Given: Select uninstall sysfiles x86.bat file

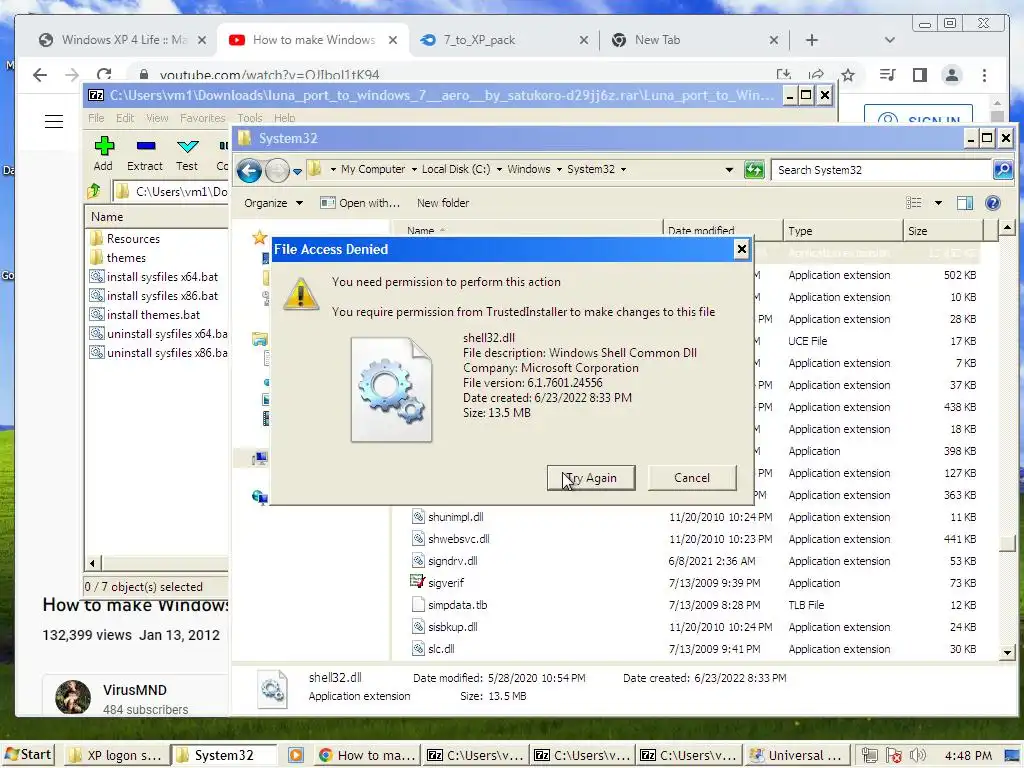Looking at the screenshot, I should [x=159, y=353].
